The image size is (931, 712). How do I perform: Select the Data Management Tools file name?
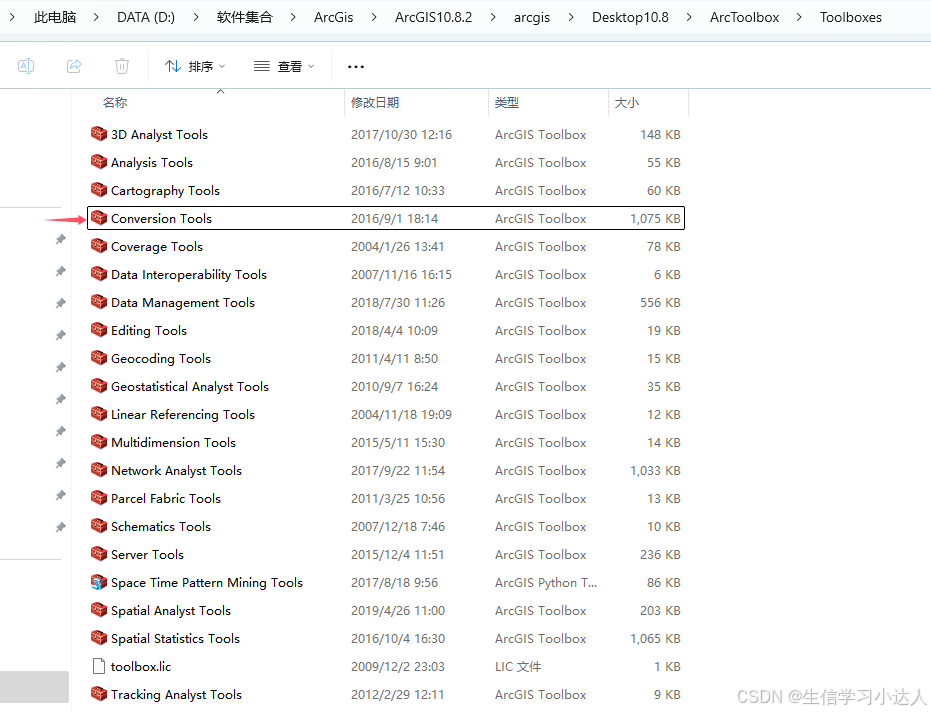(x=183, y=302)
